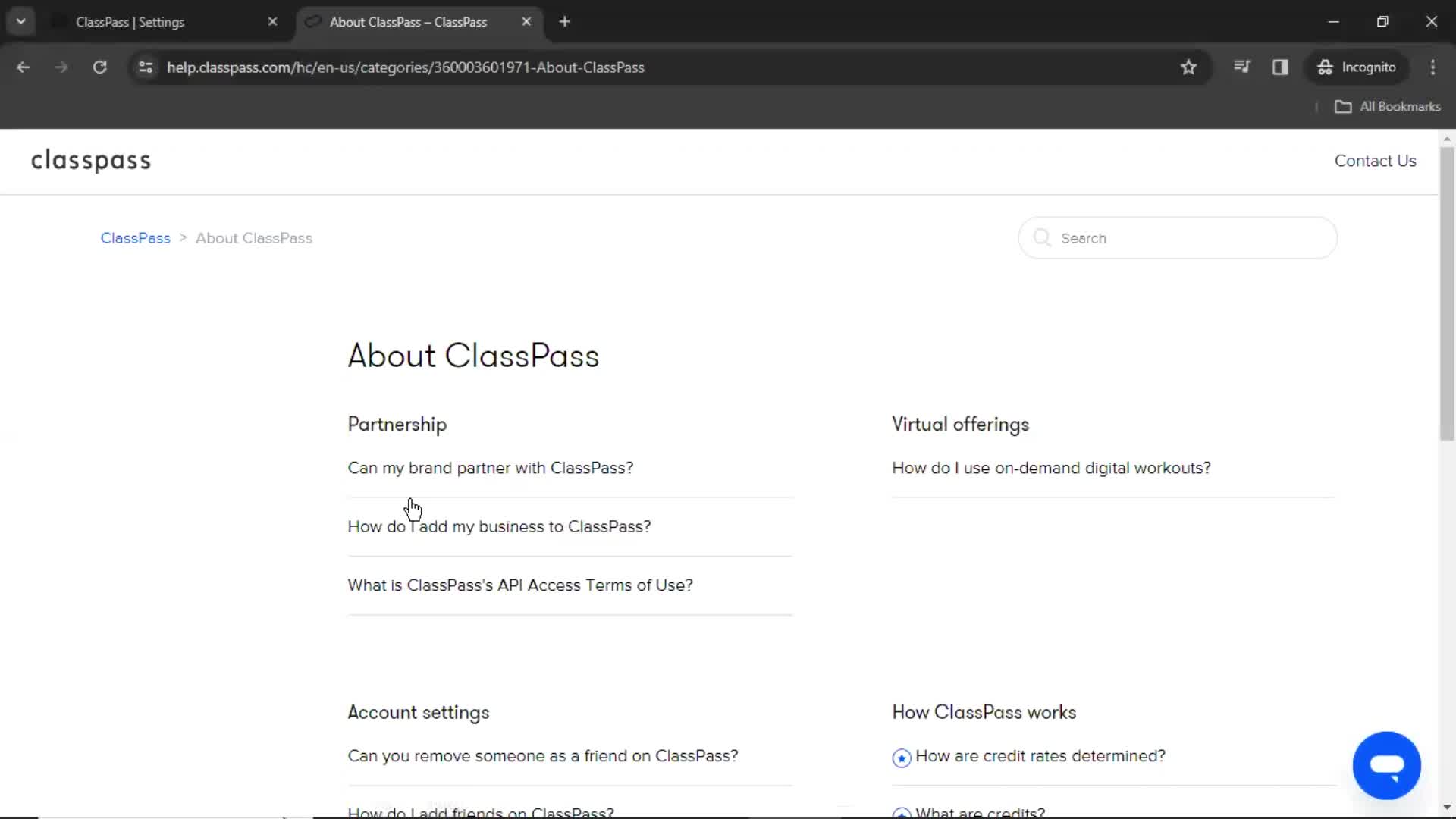Open 'Can you remove someone as a friend on ClassPass?'
This screenshot has width=1456, height=819.
pos(542,756)
